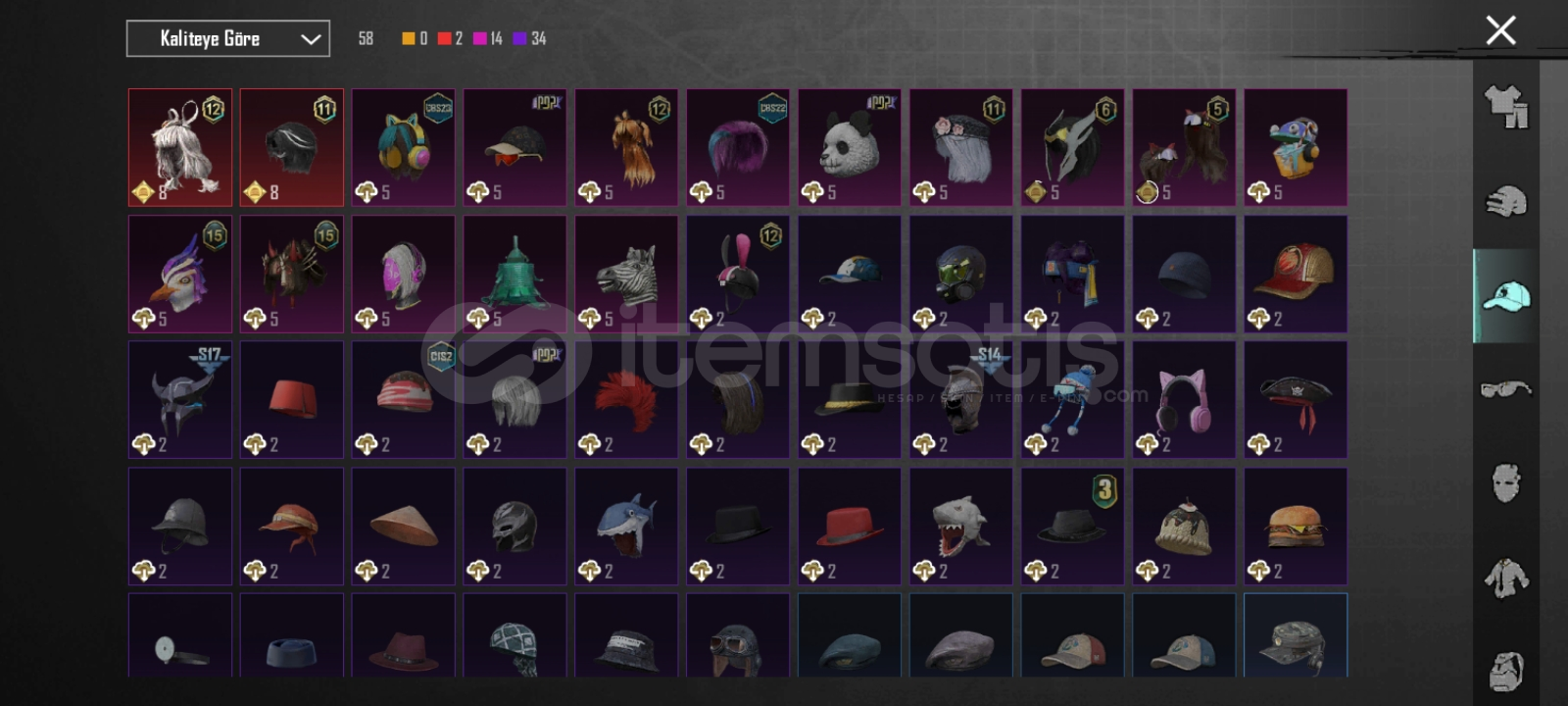Choose the pink cat-ear headphones item
The height and width of the screenshot is (706, 1568).
tap(1184, 399)
